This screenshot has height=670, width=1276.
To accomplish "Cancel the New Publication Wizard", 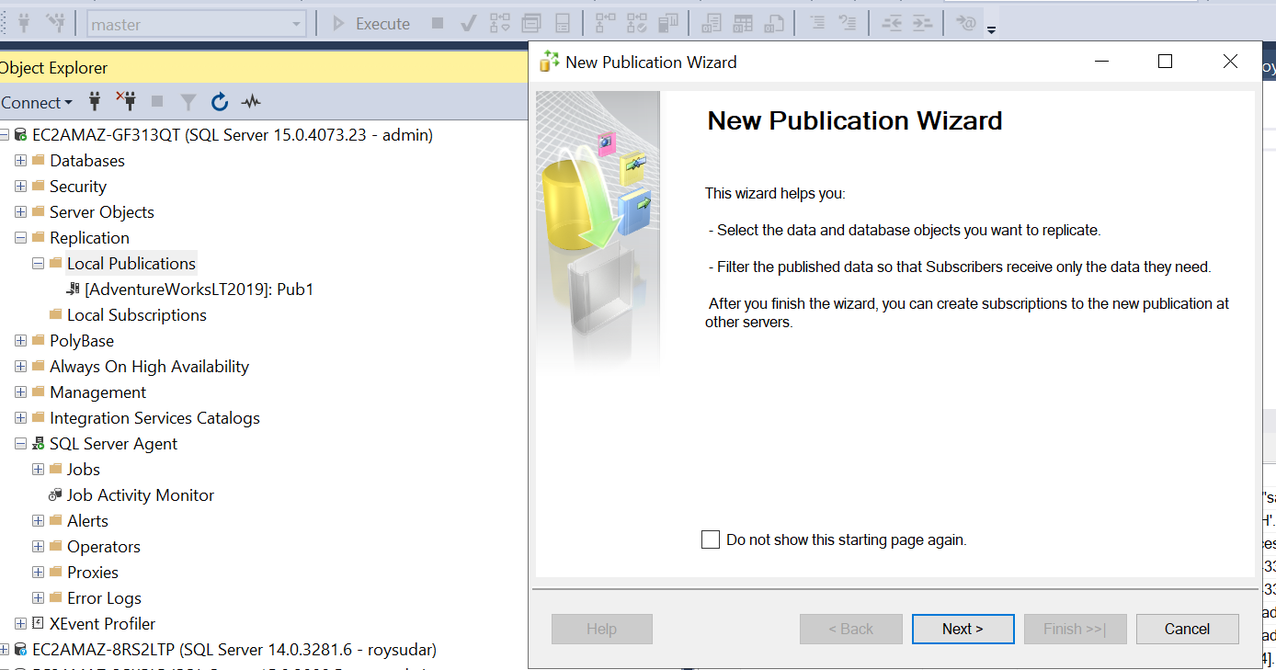I will point(1187,628).
